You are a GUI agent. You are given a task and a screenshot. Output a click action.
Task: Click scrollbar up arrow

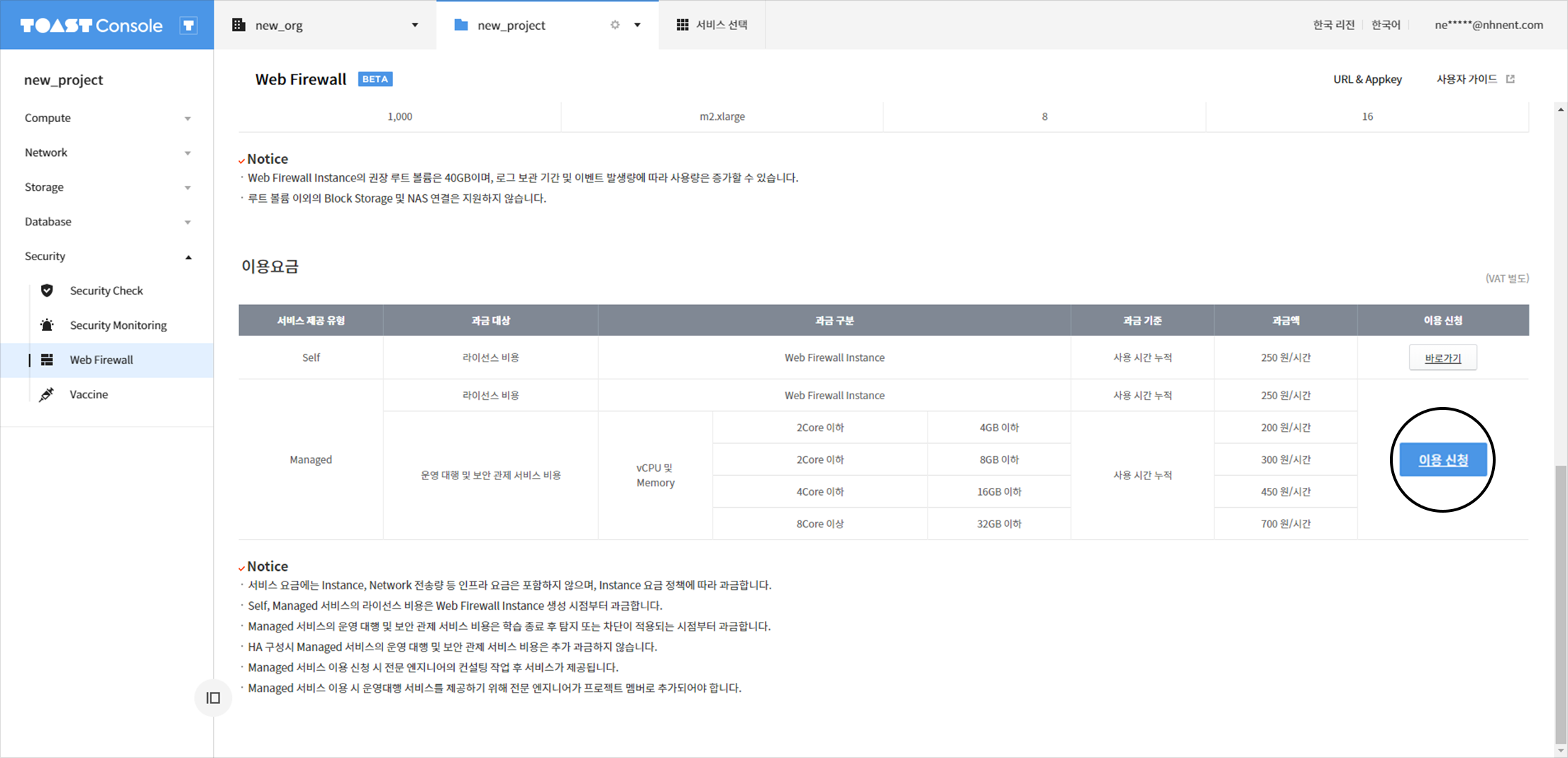coord(1560,109)
